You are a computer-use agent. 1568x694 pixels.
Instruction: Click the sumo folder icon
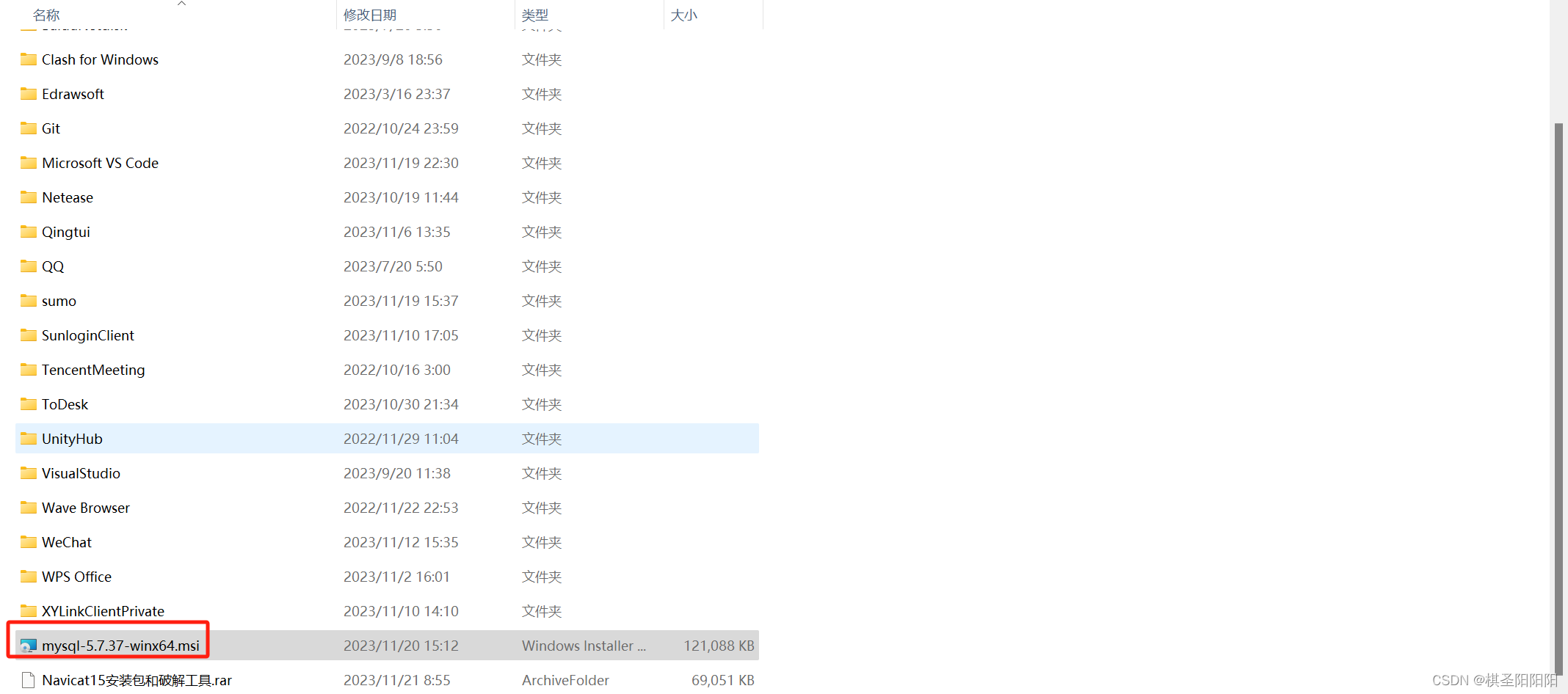click(29, 301)
